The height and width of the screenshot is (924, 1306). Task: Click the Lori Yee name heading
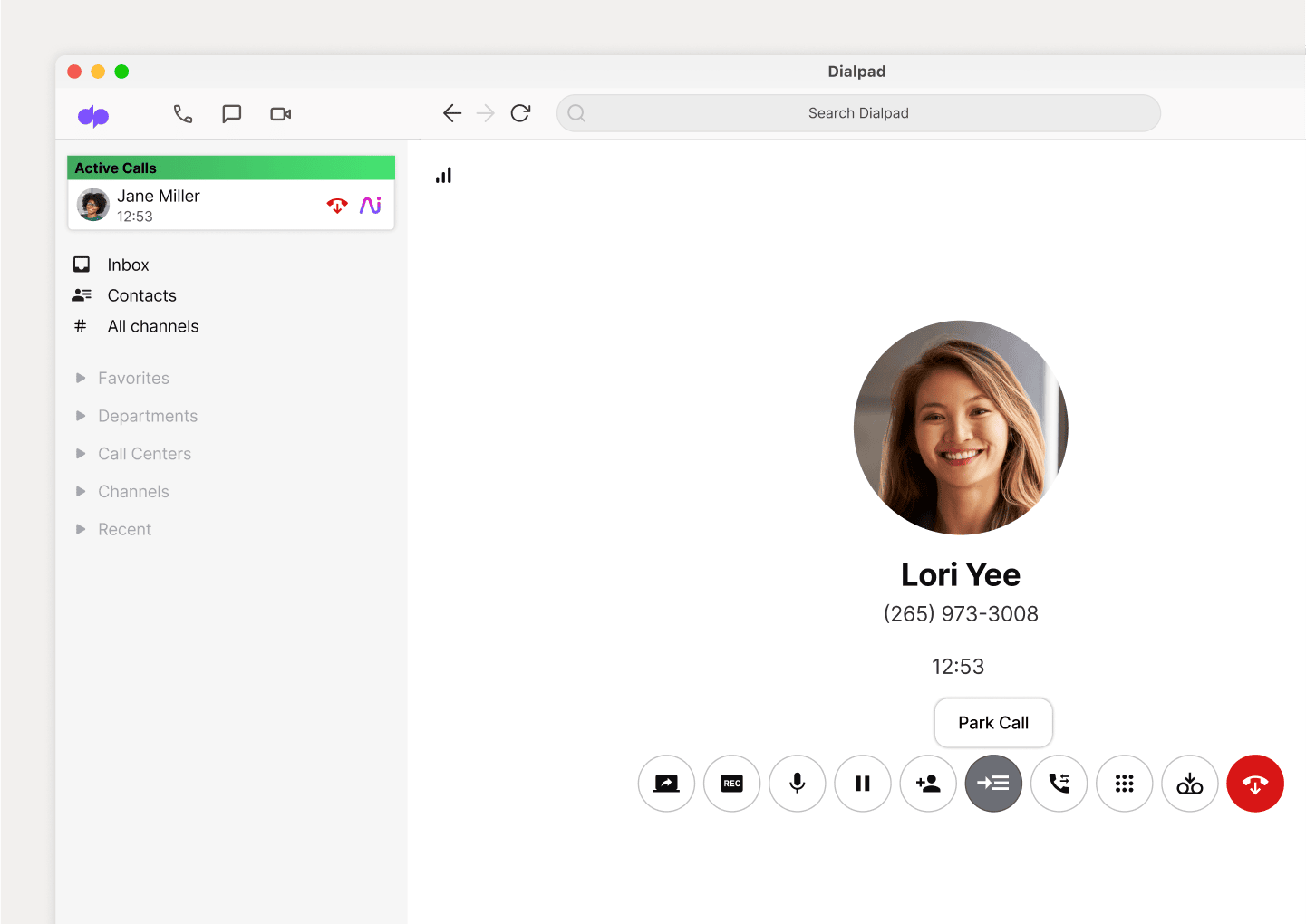pos(961,574)
